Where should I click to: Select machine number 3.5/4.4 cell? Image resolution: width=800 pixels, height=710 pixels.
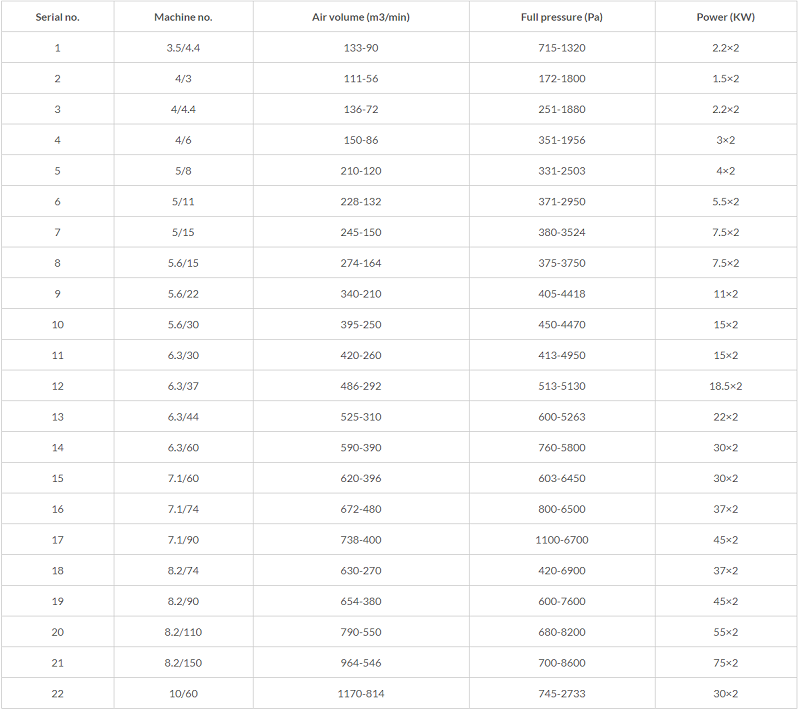click(x=183, y=48)
